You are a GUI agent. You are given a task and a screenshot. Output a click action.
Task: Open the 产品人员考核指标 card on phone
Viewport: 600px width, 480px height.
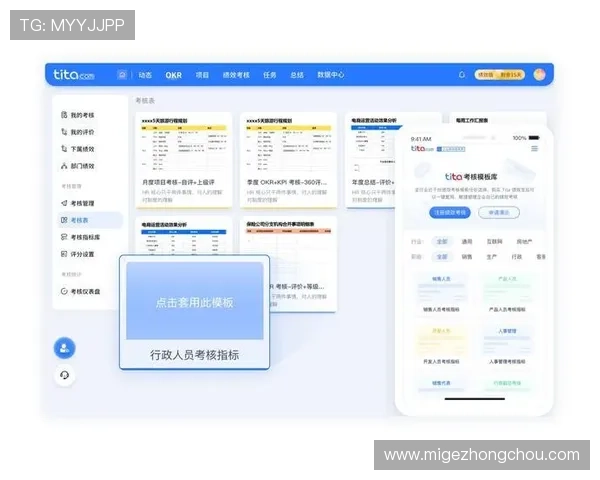(x=507, y=294)
